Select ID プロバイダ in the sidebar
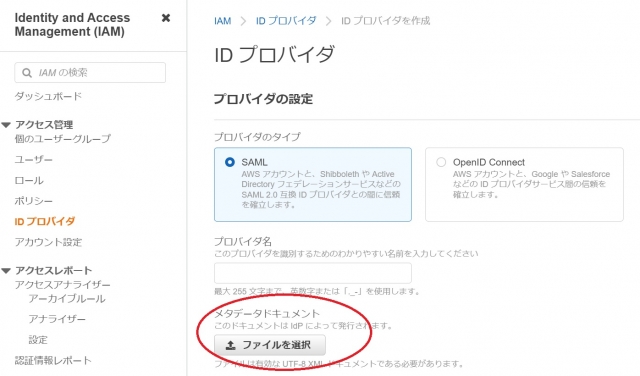 tap(45, 222)
